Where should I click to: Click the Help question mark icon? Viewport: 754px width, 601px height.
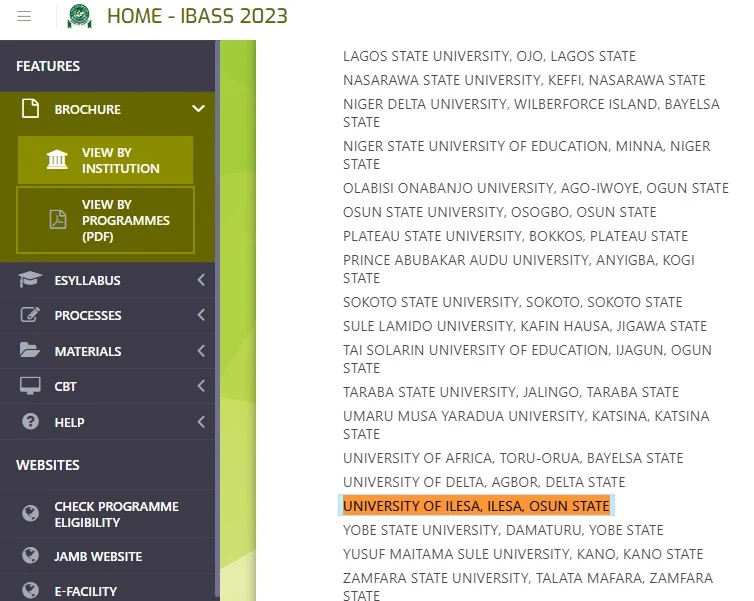[30, 422]
